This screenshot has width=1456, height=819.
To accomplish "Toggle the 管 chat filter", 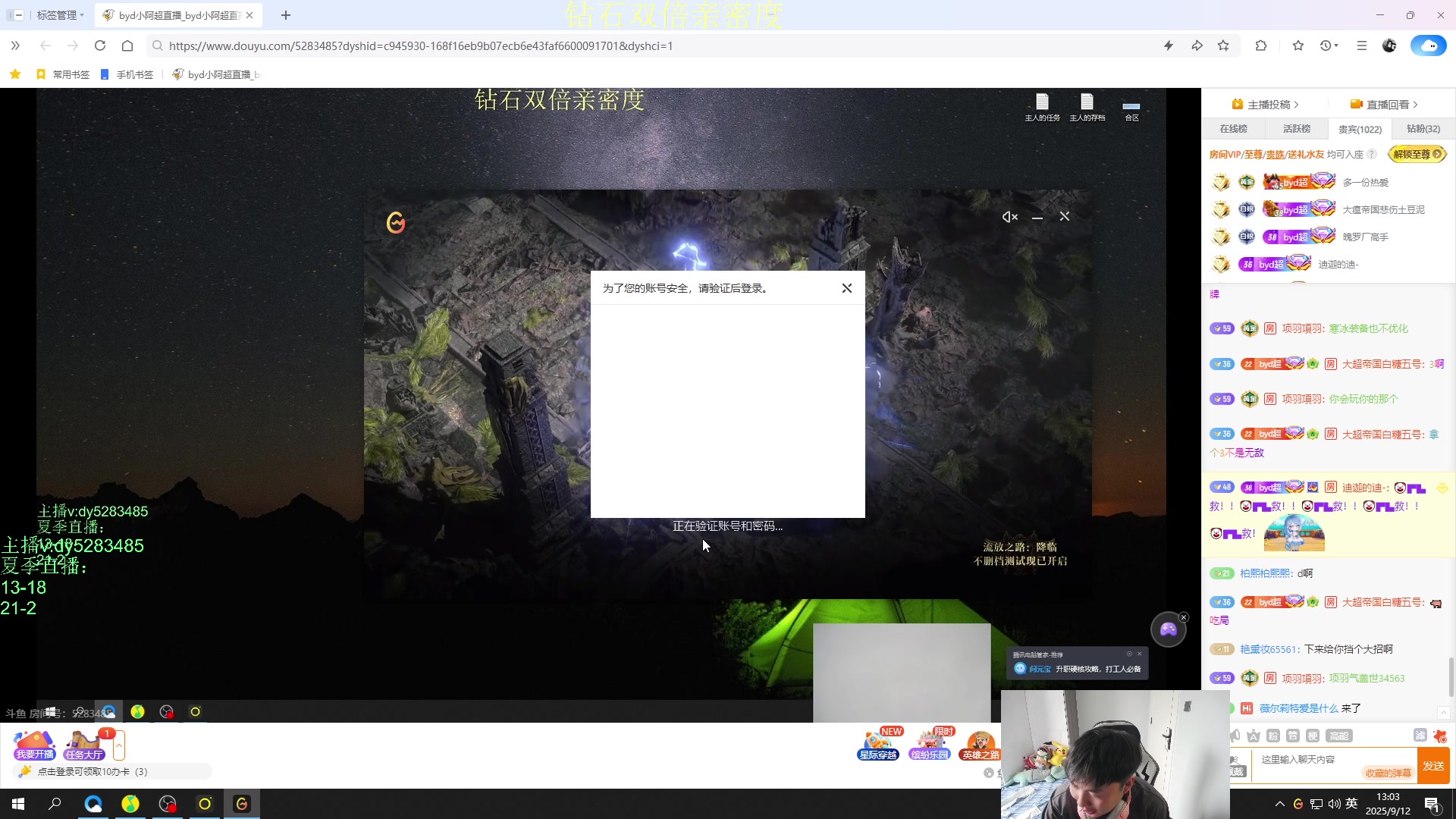I will click(1293, 736).
